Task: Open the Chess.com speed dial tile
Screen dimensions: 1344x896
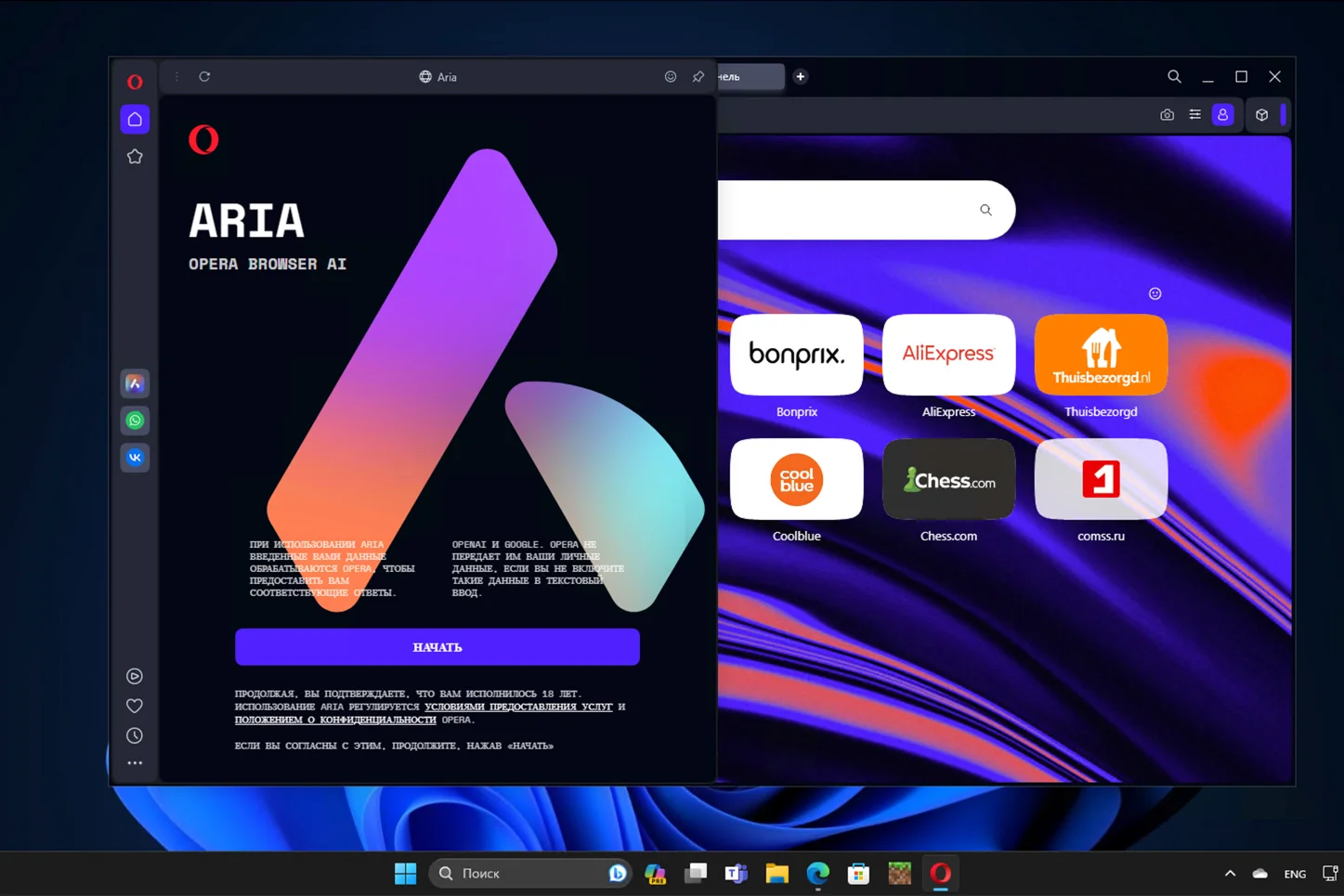Action: pos(948,479)
